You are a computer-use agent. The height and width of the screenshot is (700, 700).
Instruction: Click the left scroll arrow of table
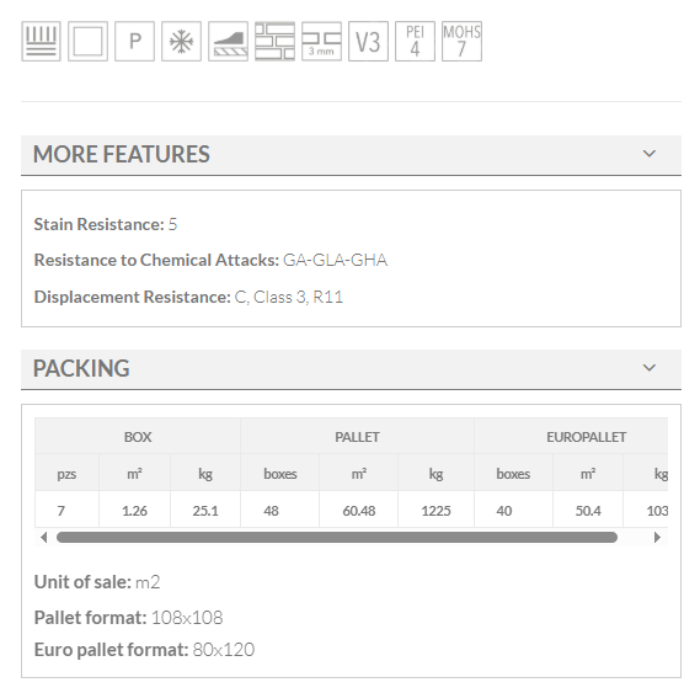click(43, 537)
